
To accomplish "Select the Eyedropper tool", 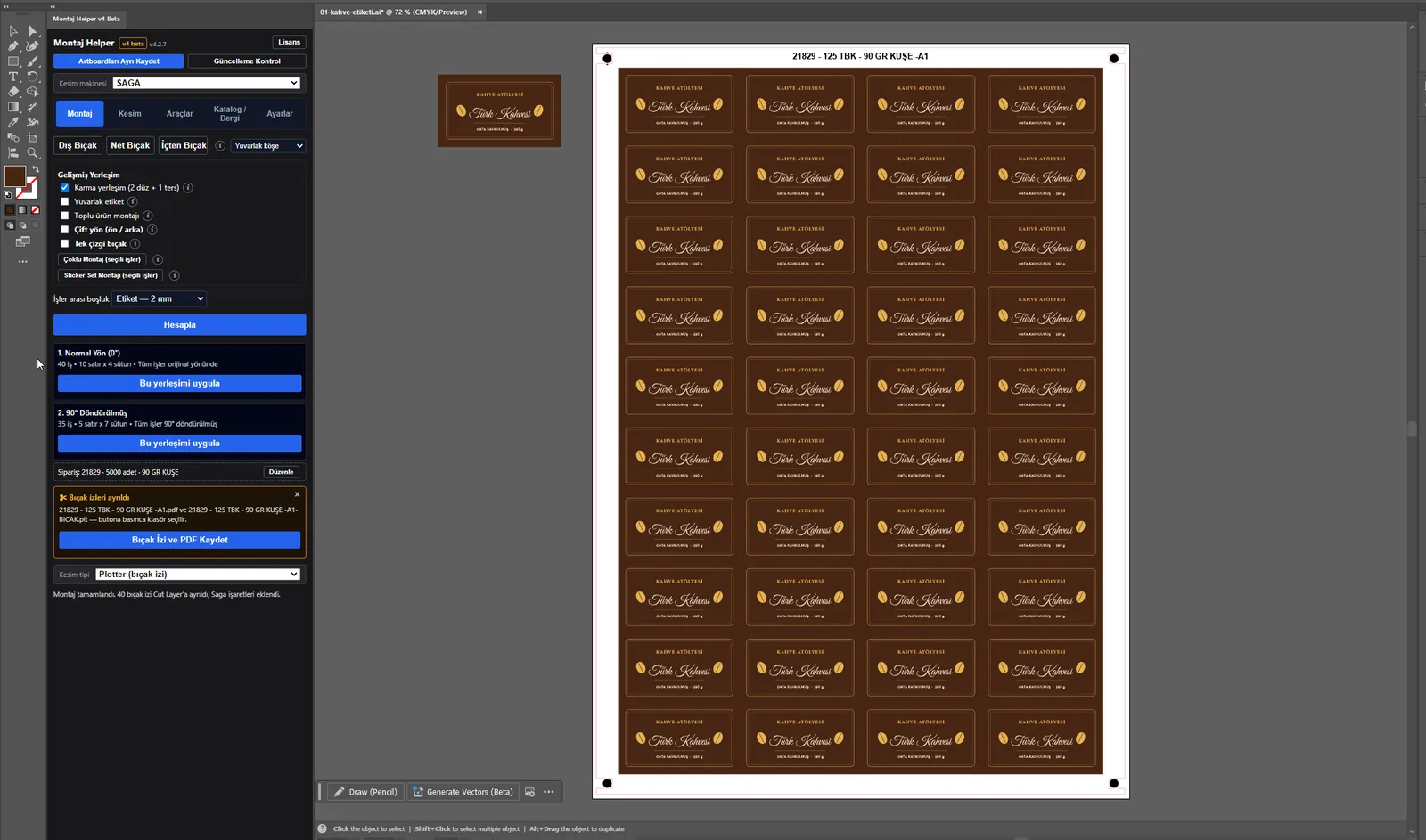I will pos(13,122).
